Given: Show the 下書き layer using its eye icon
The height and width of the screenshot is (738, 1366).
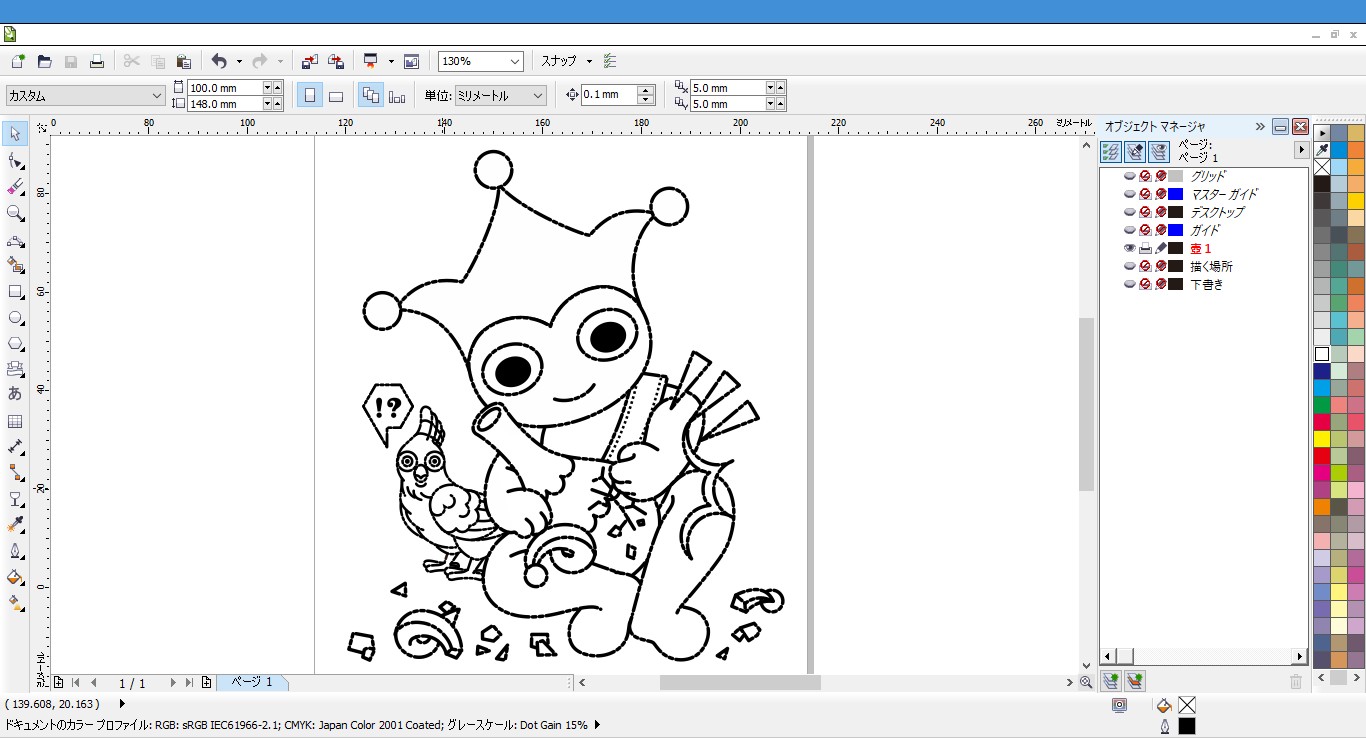Looking at the screenshot, I should (1130, 284).
